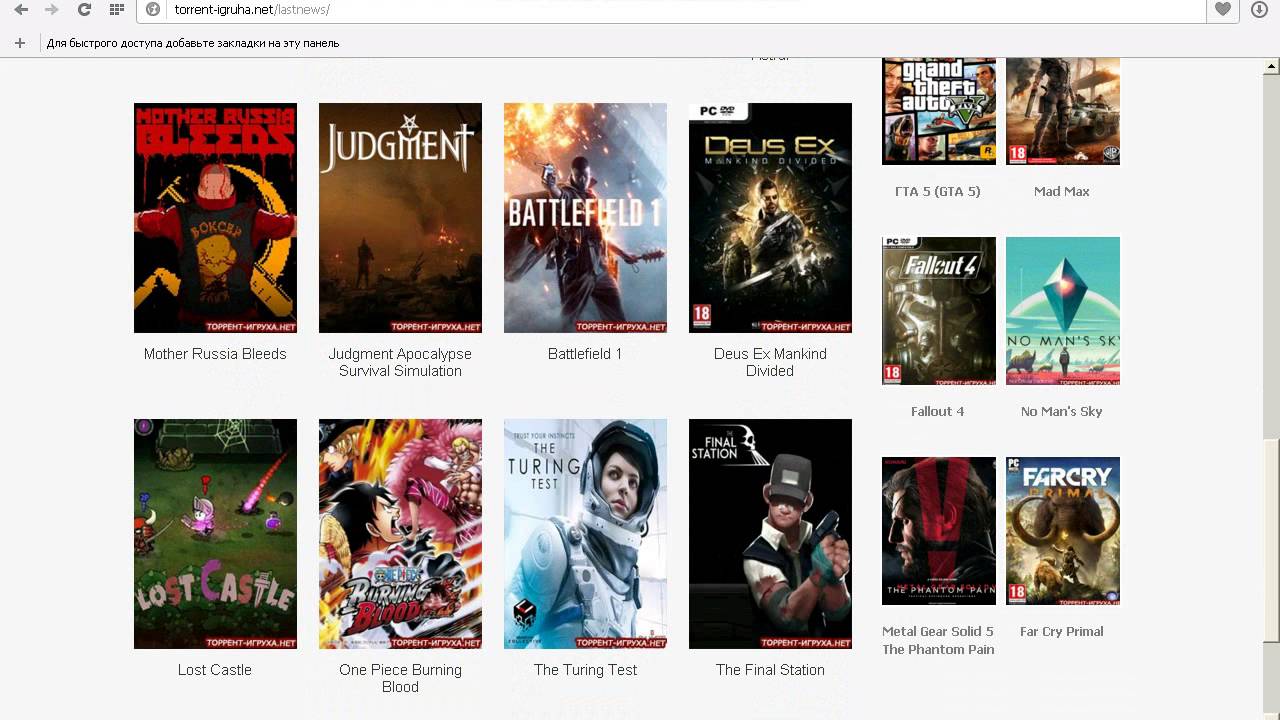This screenshot has width=1280, height=720.
Task: Open the Far Cry Primal cover image
Action: [1063, 531]
